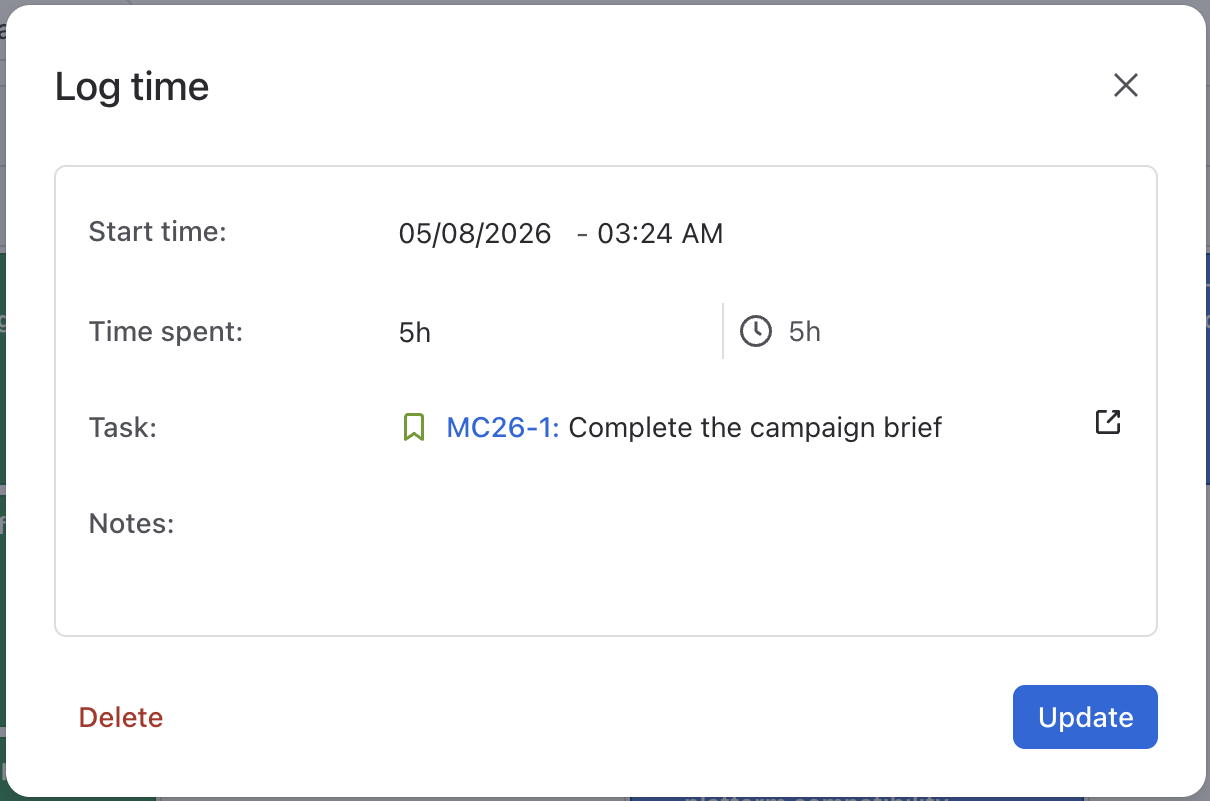This screenshot has width=1210, height=801.
Task: Focus the Time spent 5h input
Action: click(x=555, y=332)
